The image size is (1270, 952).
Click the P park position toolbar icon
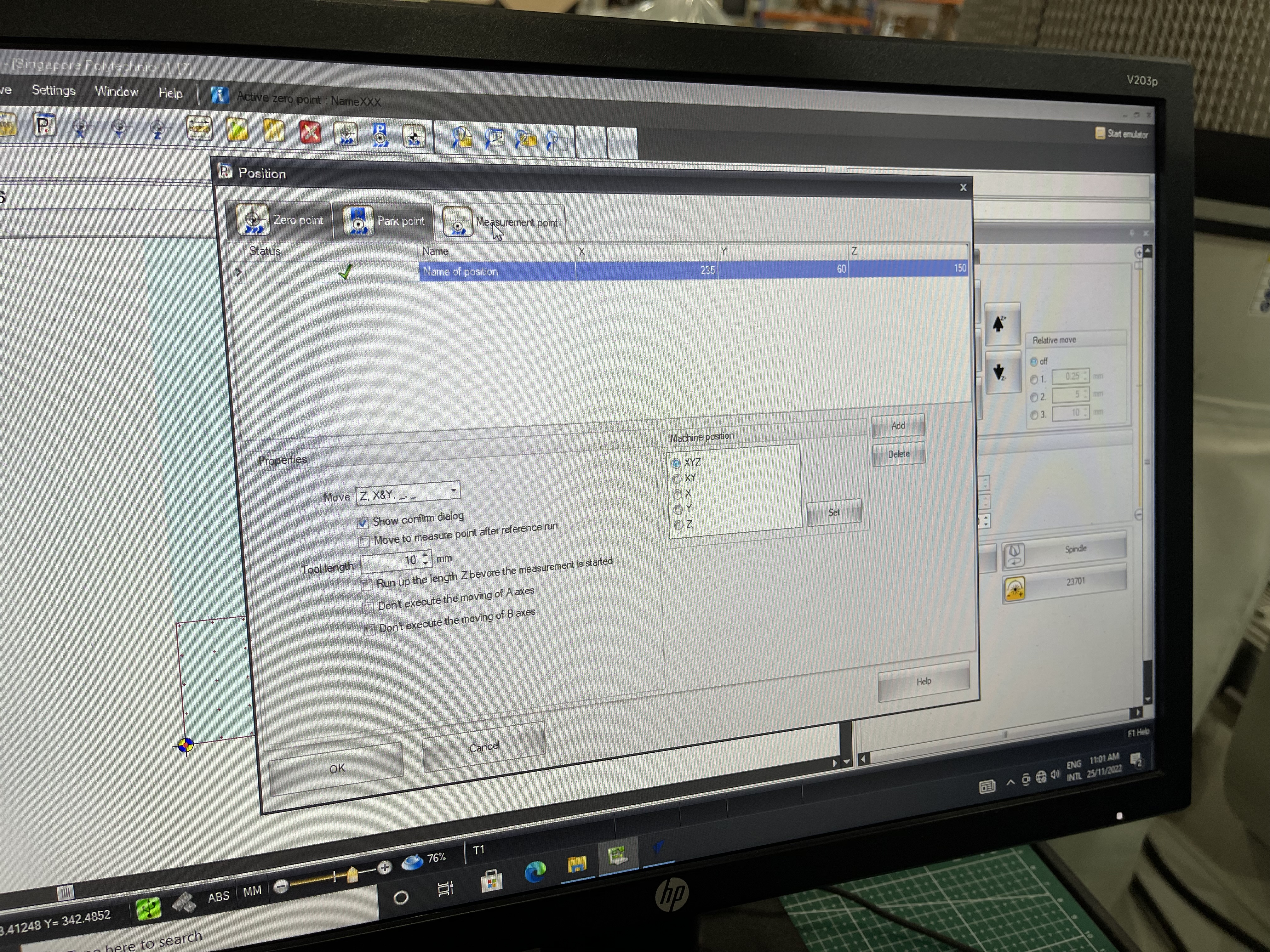click(x=44, y=125)
